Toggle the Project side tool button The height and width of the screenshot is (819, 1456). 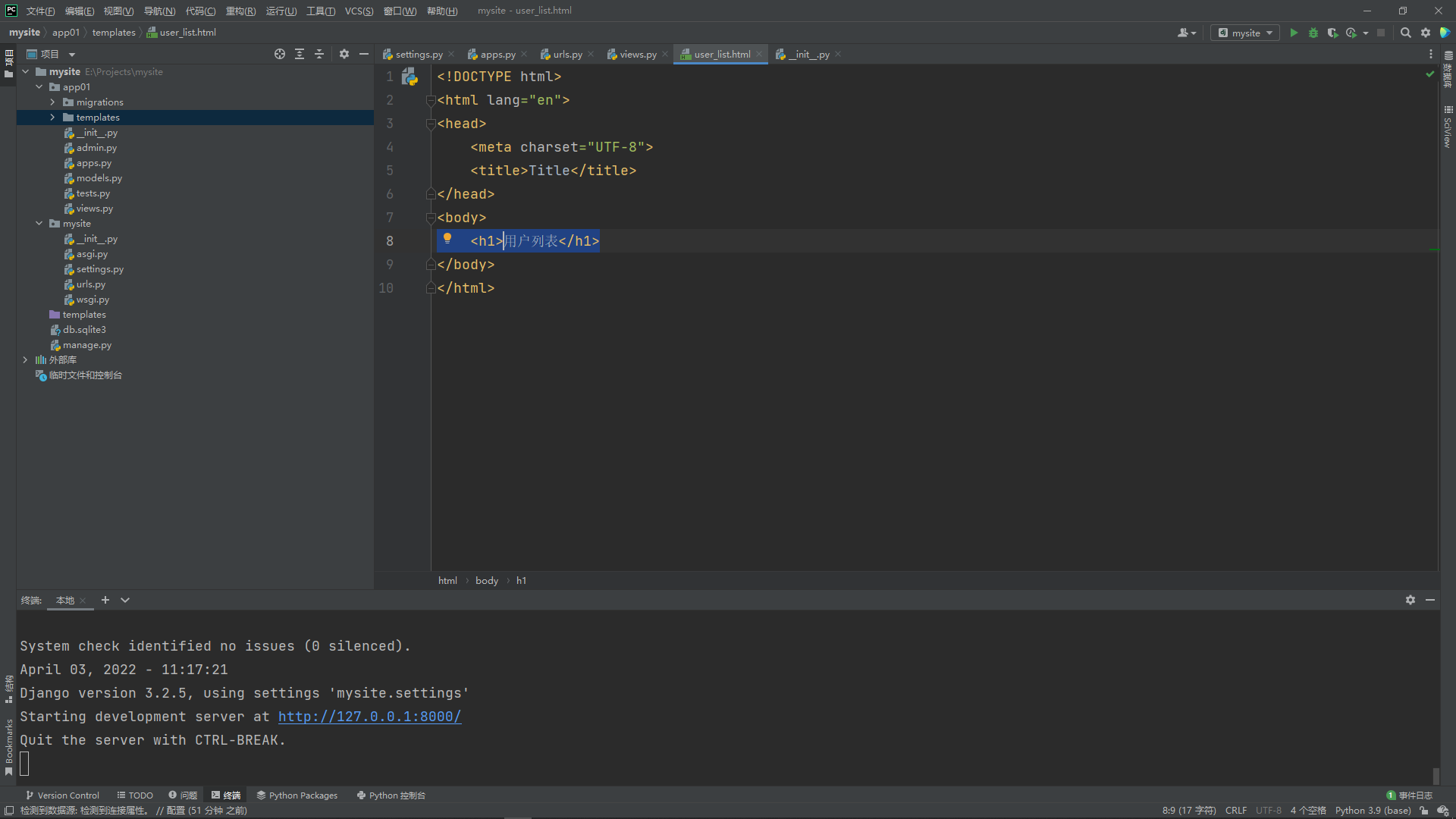tap(8, 64)
